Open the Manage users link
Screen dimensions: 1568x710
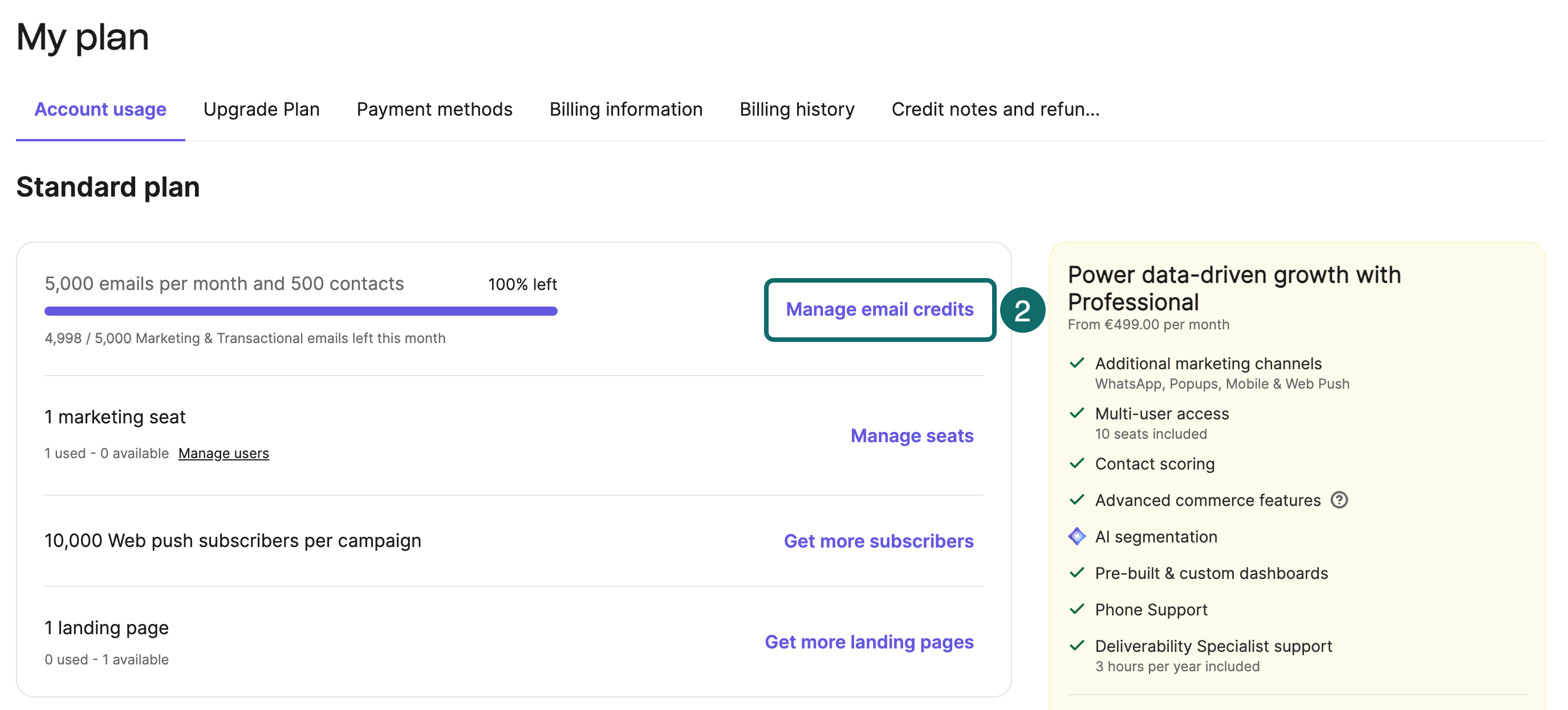(224, 452)
